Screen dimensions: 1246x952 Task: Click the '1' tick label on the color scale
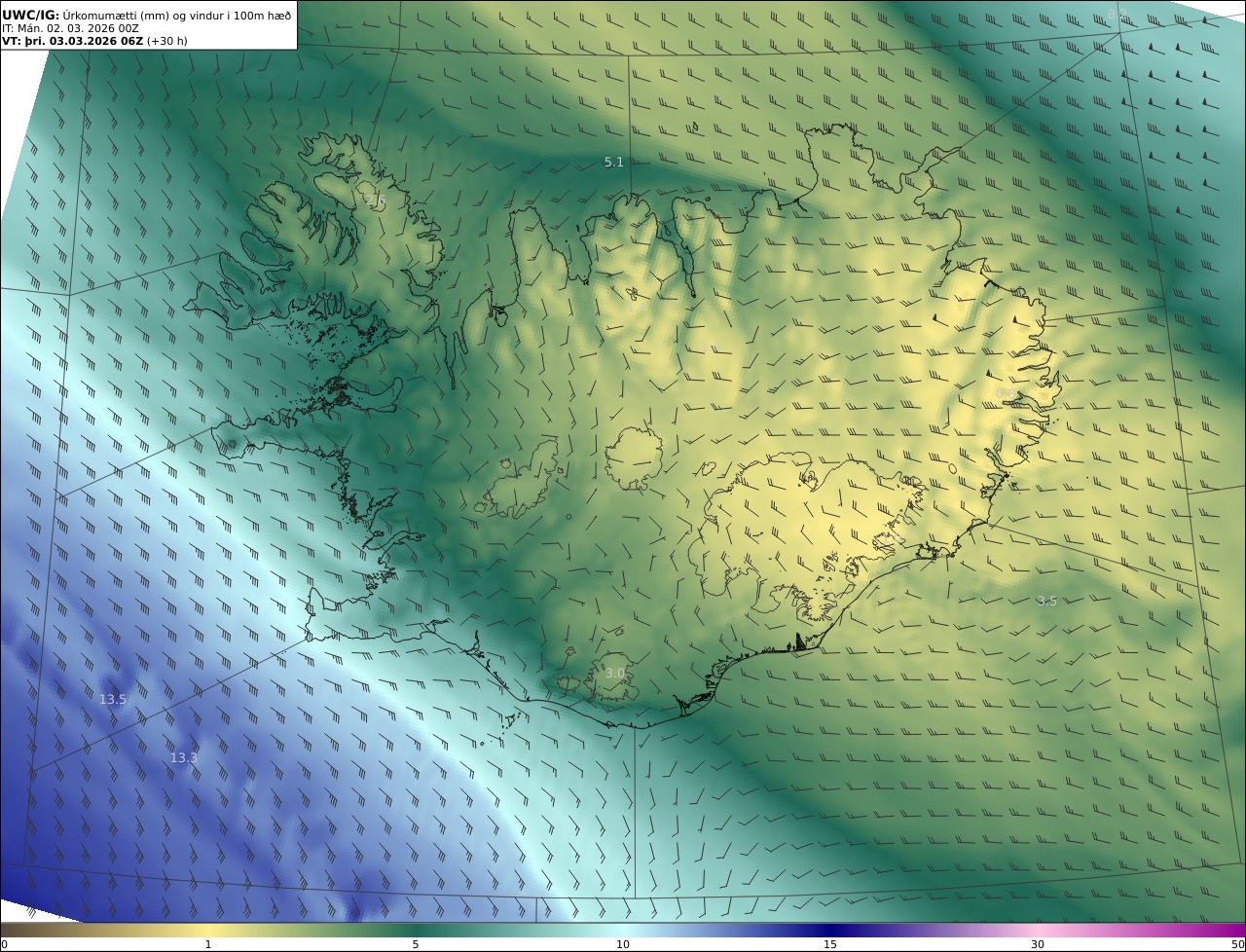pos(208,944)
